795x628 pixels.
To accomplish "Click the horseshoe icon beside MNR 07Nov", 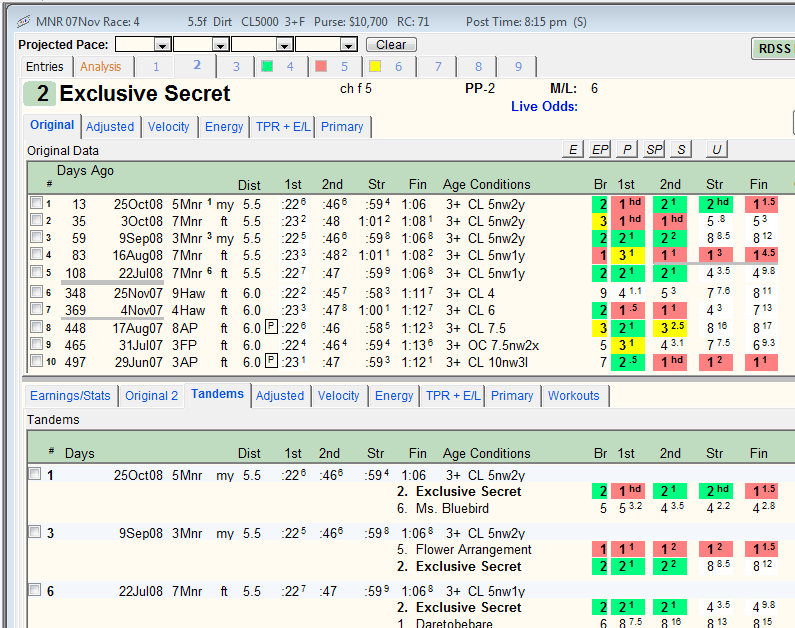I will [x=23, y=21].
